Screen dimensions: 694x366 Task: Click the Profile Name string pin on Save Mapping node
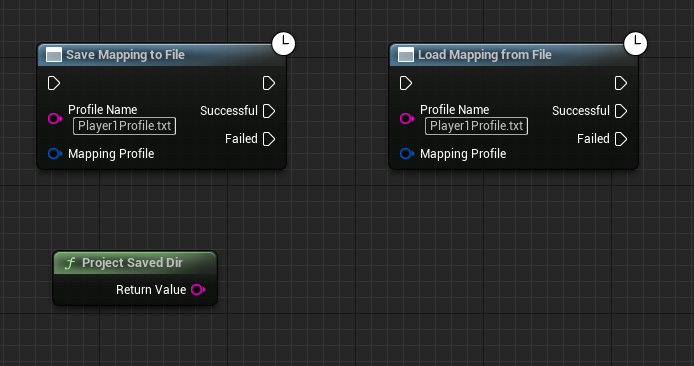[55, 118]
